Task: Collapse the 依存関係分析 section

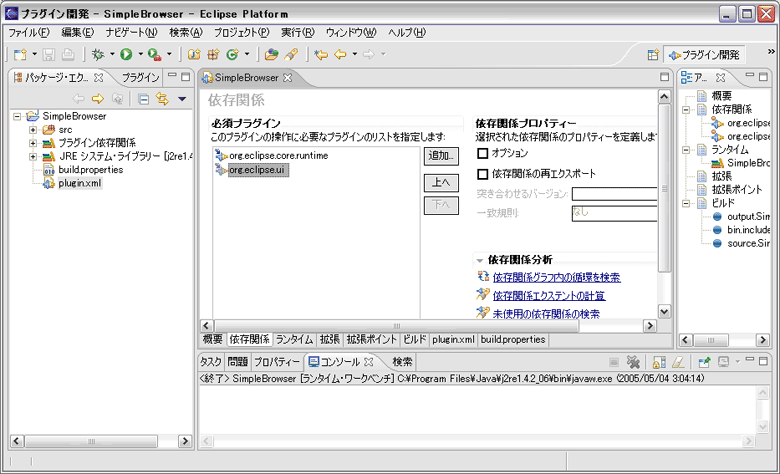Action: 480,260
